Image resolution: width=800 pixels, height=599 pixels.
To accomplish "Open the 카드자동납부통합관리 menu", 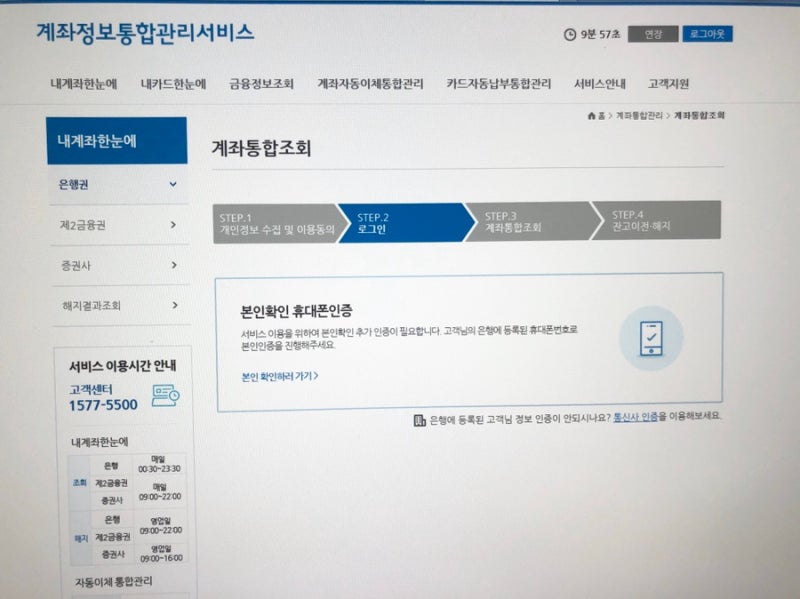I will click(x=498, y=84).
